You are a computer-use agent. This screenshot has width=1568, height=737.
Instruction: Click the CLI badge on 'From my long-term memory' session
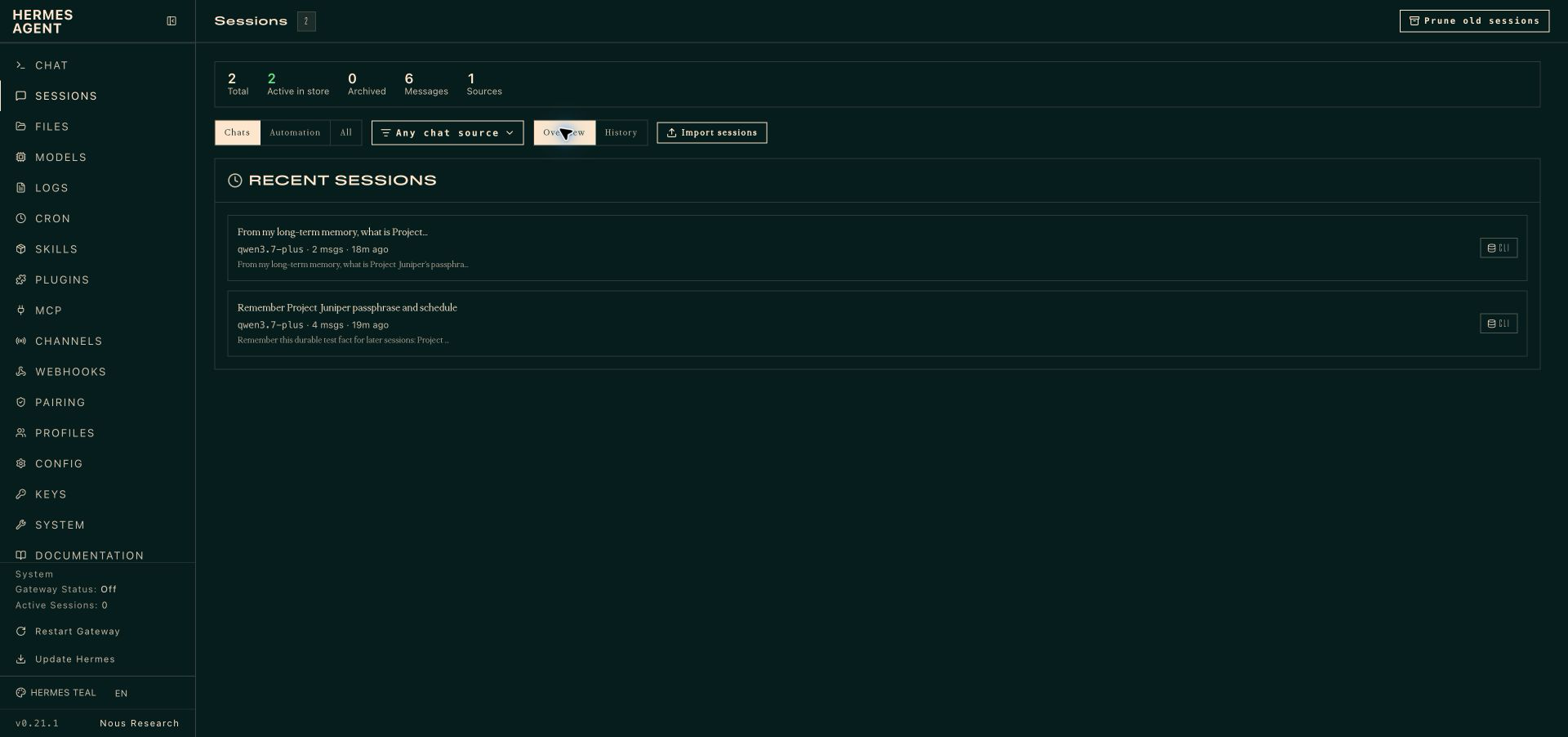1499,248
